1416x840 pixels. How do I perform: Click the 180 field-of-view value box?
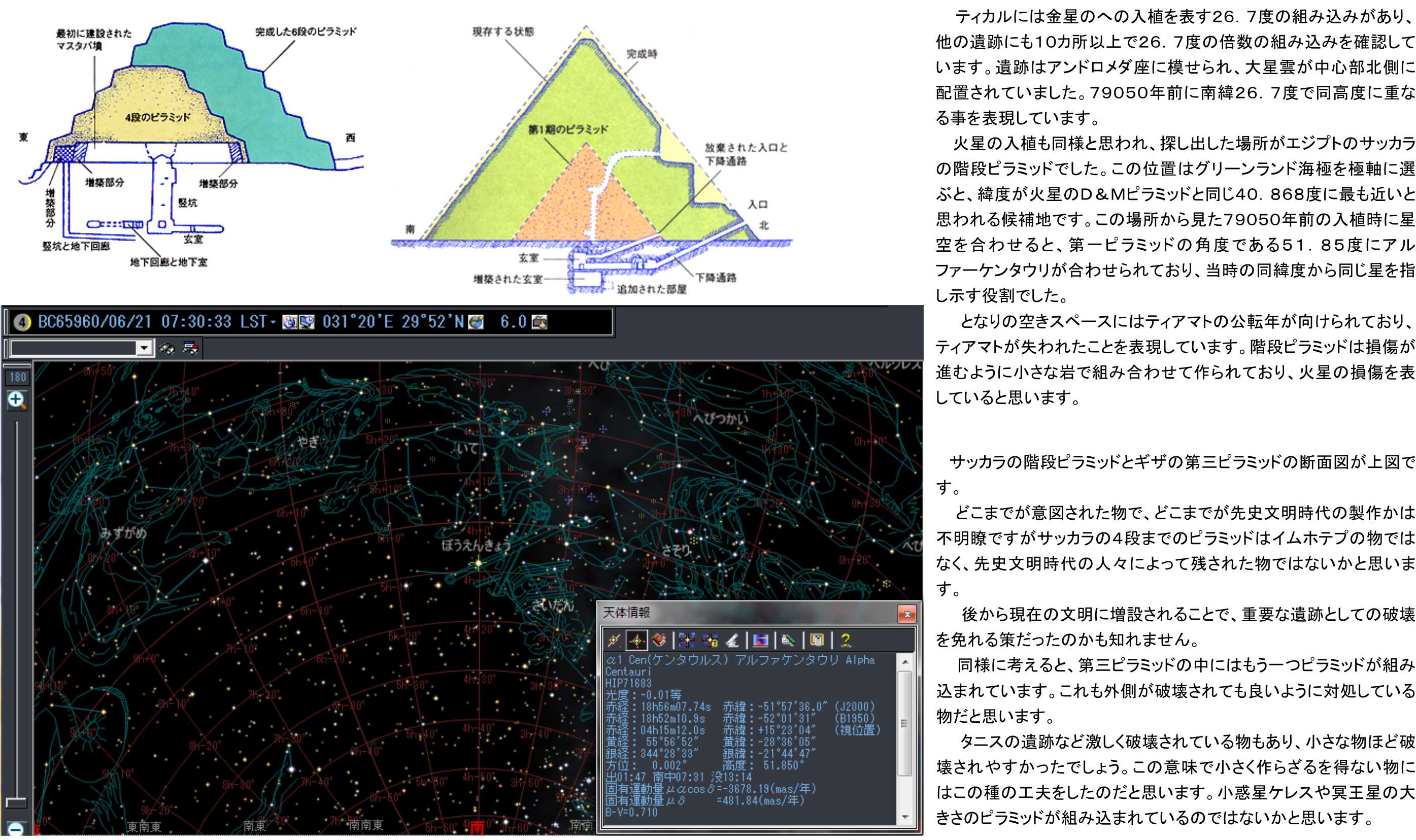[x=17, y=378]
